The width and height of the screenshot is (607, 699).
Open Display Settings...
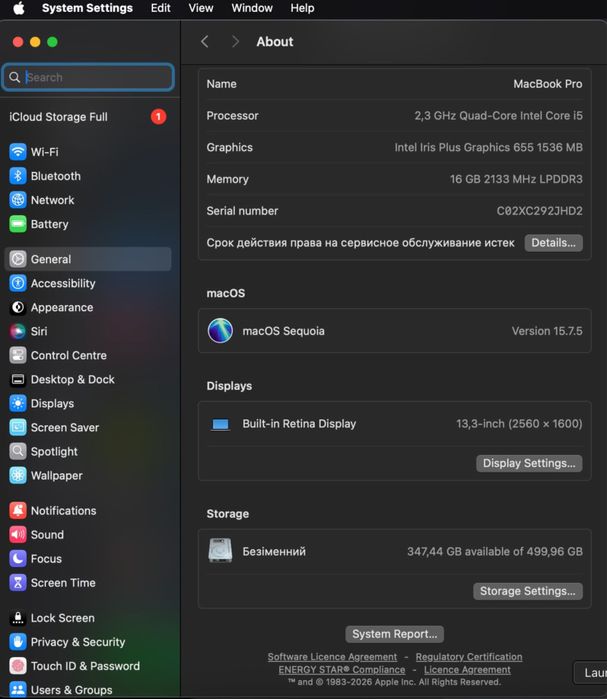coord(529,463)
